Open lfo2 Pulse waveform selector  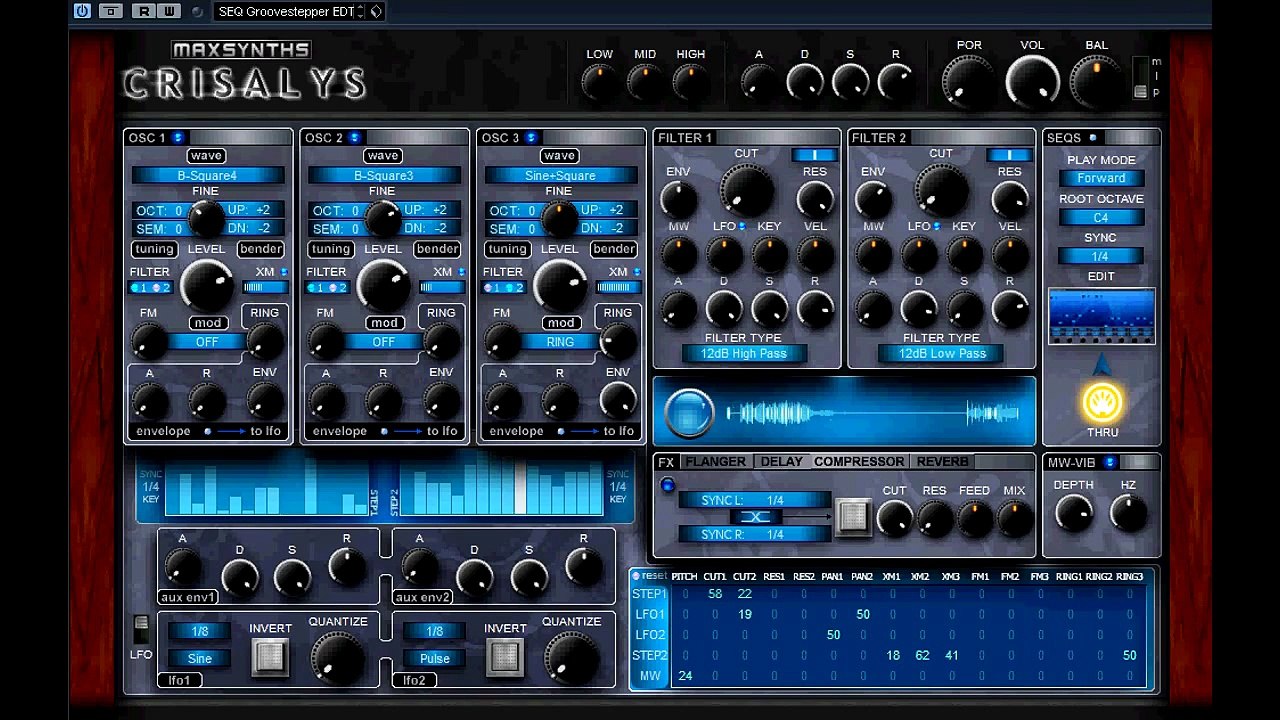(x=435, y=658)
